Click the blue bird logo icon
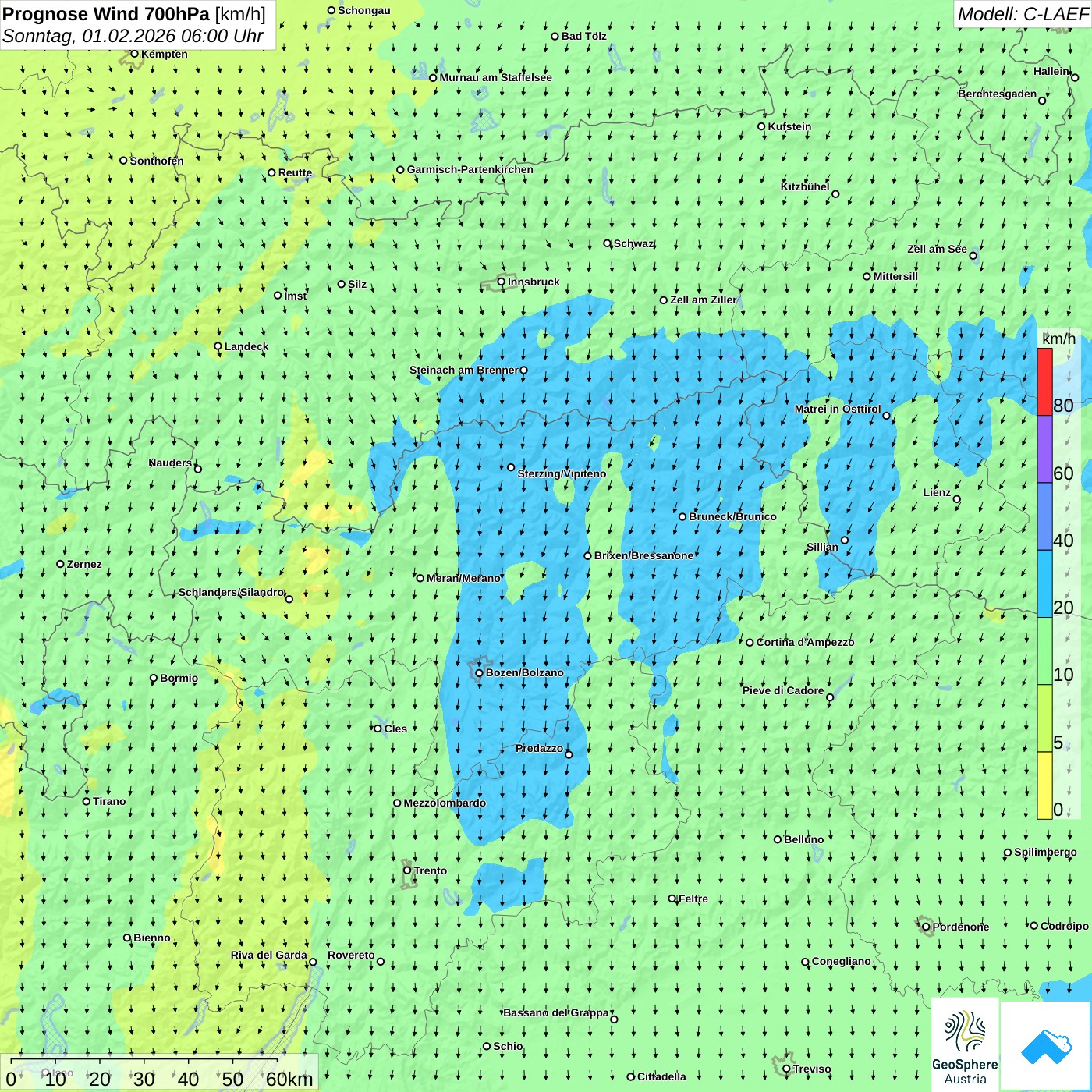 [1045, 1046]
